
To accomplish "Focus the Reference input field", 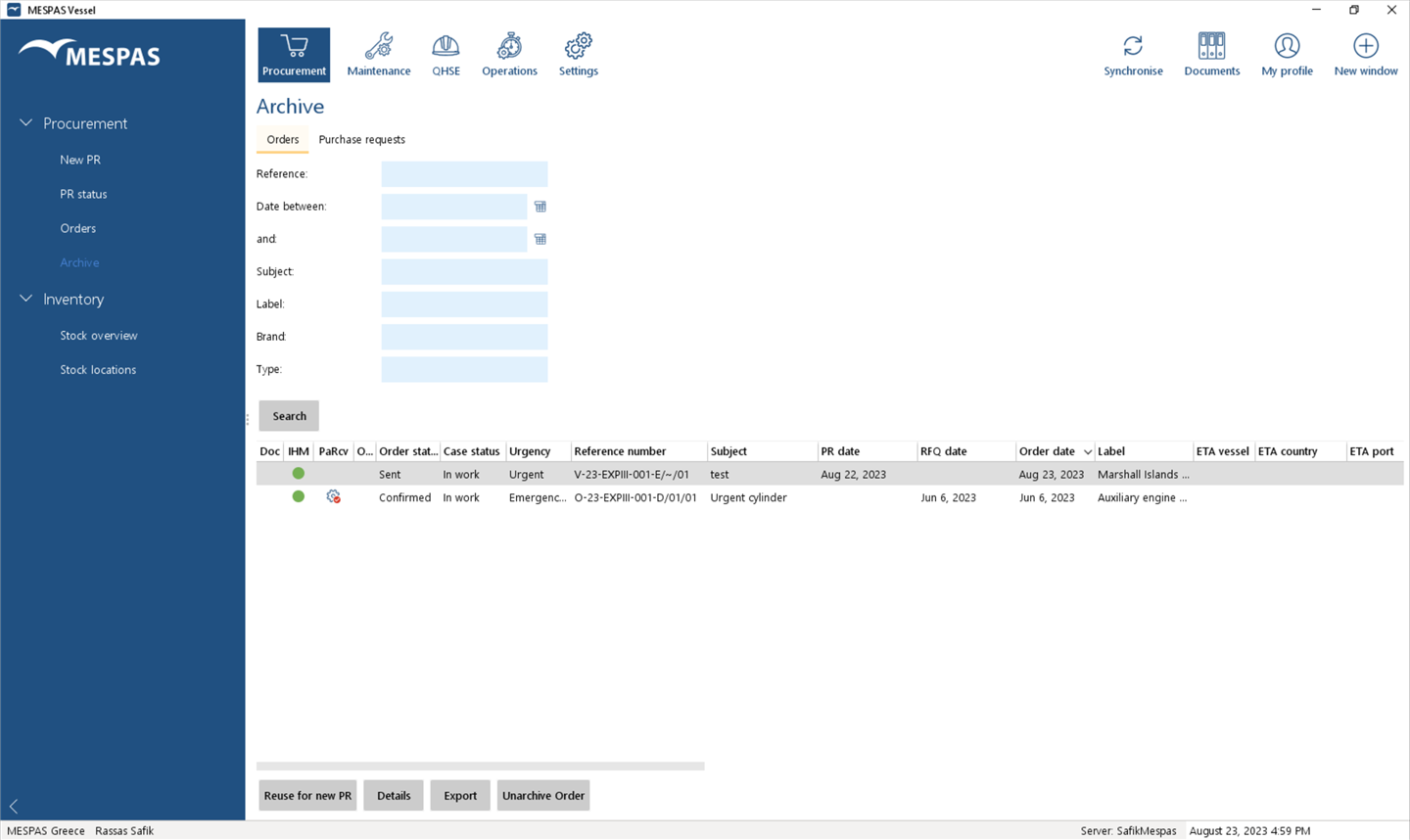I will [464, 174].
